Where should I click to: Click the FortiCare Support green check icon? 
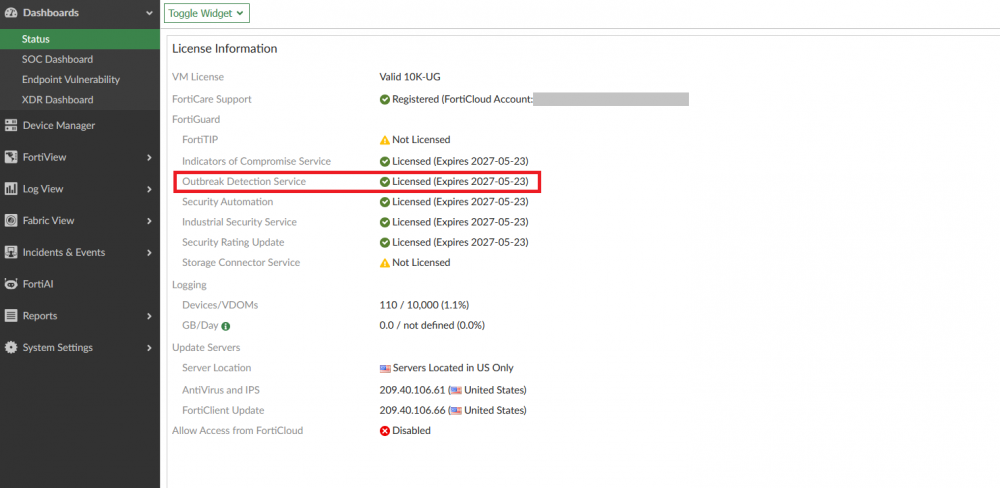(385, 100)
